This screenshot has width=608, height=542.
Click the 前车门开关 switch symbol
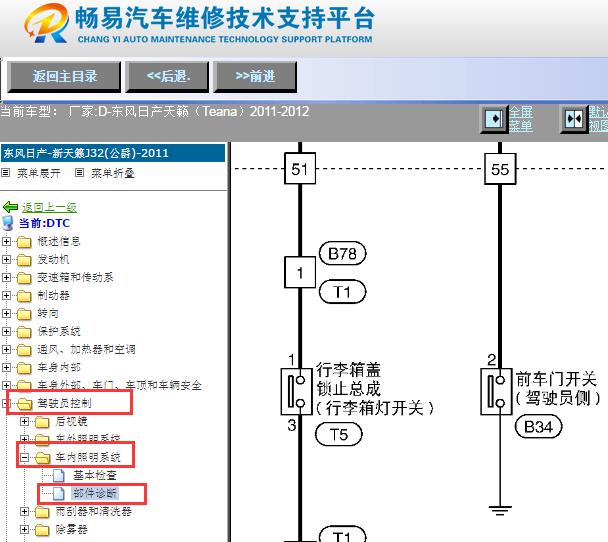[496, 392]
